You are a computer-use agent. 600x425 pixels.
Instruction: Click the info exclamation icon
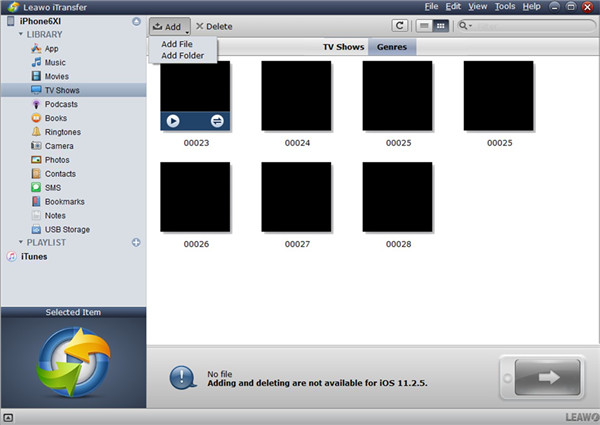182,378
